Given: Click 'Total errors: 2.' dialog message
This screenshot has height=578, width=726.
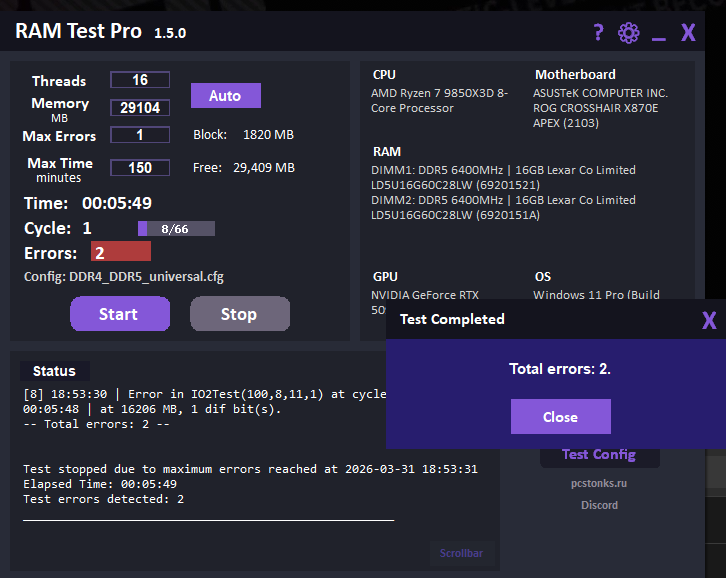Looking at the screenshot, I should click(x=560, y=369).
